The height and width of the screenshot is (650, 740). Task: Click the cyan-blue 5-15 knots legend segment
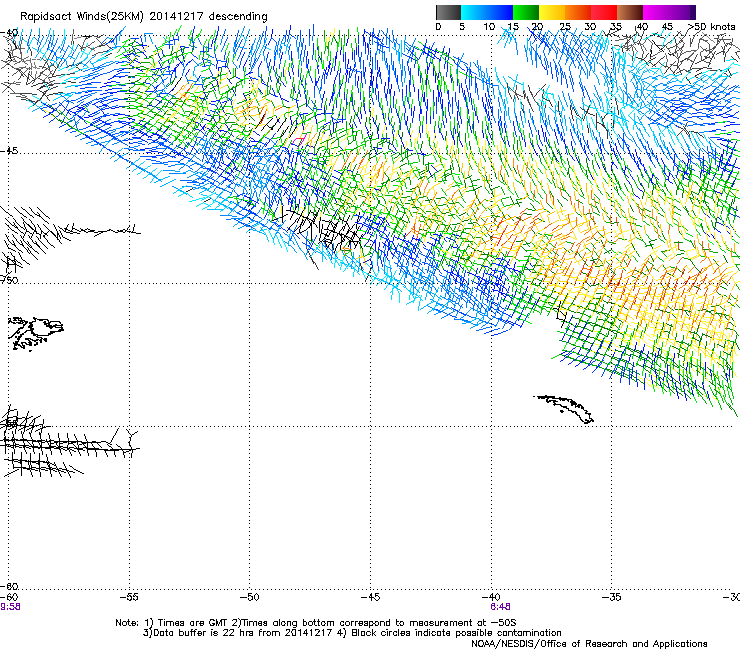pyautogui.click(x=487, y=12)
